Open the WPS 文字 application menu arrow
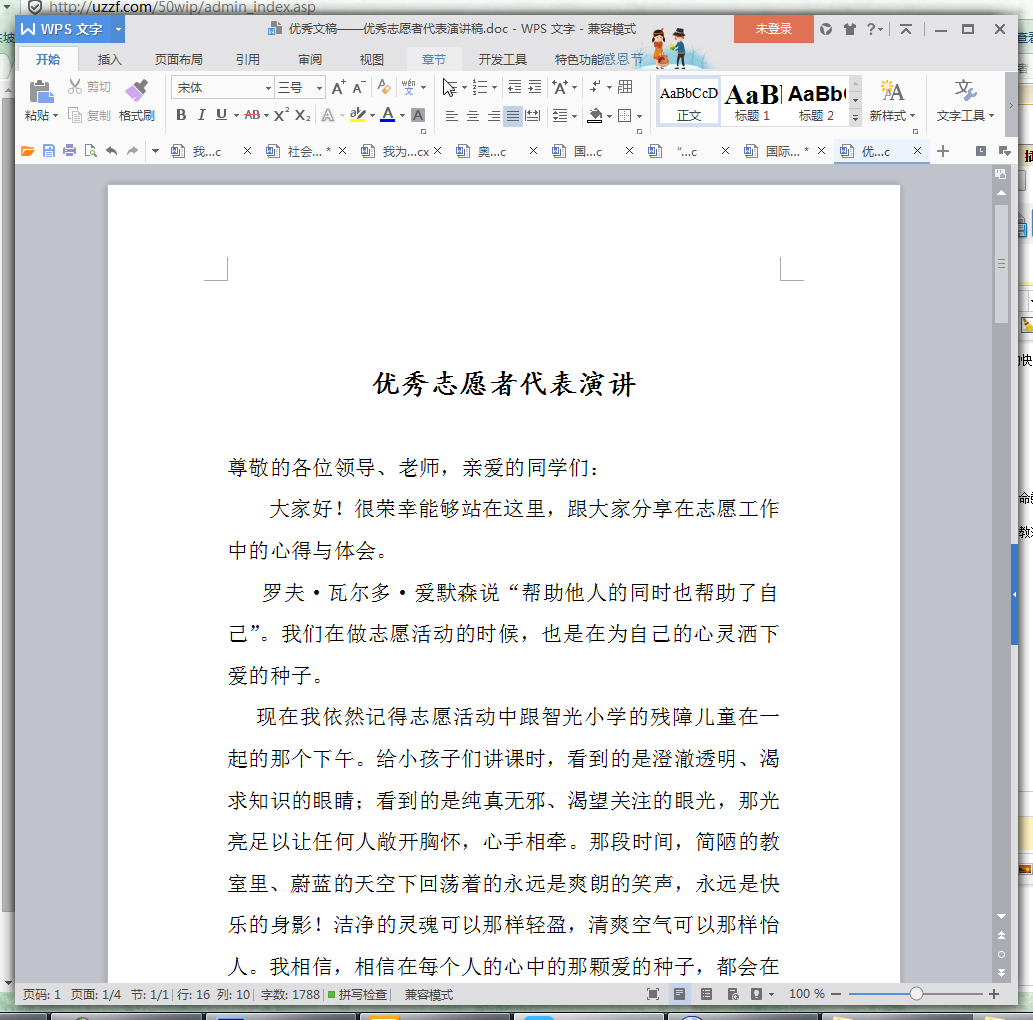The image size is (1033, 1020). tap(118, 30)
